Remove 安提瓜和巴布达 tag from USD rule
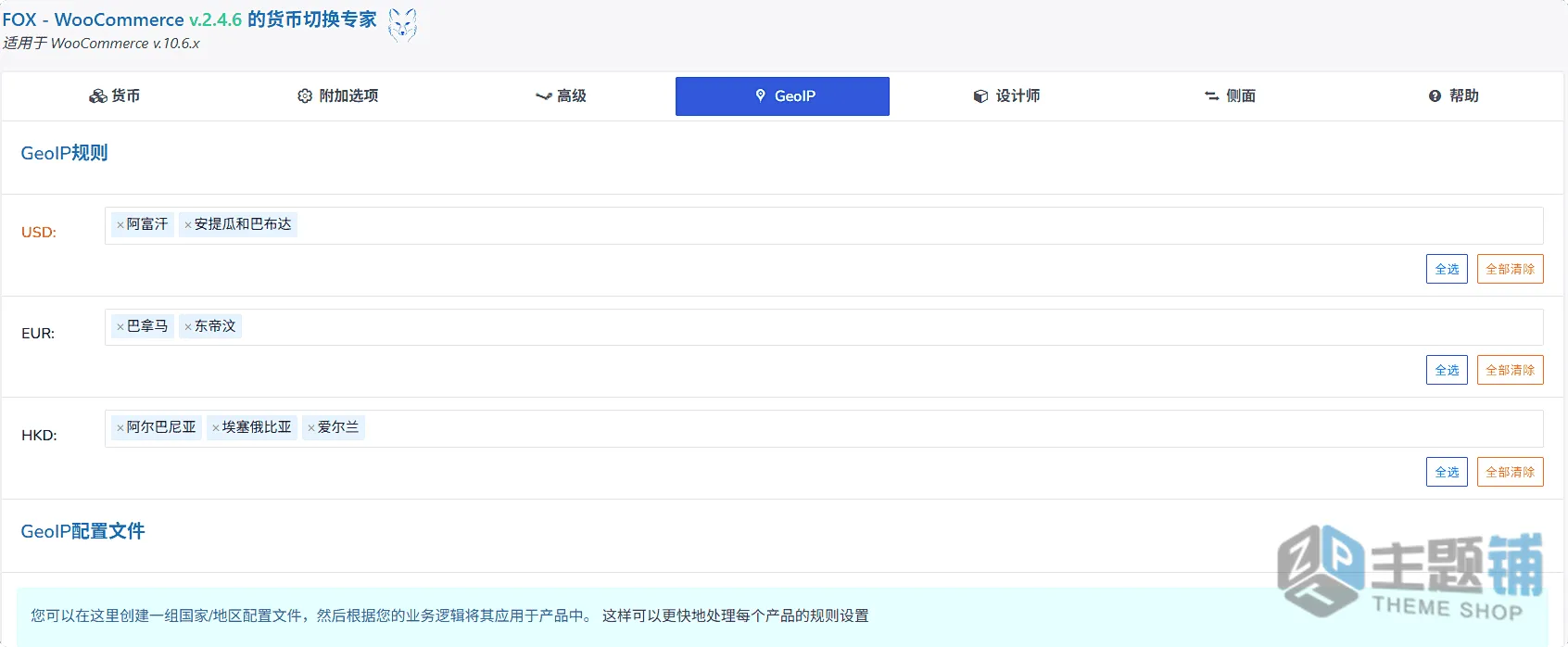Screen dimensions: 1568x647 pos(188,225)
